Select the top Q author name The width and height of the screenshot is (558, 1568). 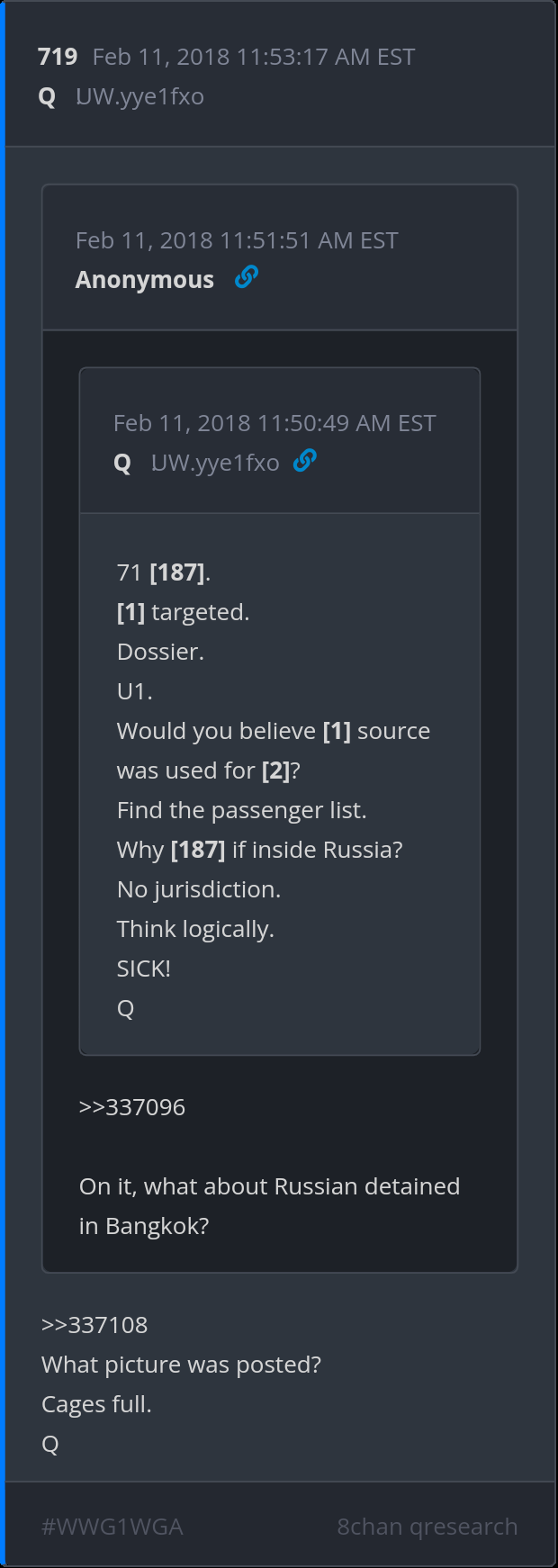click(47, 96)
